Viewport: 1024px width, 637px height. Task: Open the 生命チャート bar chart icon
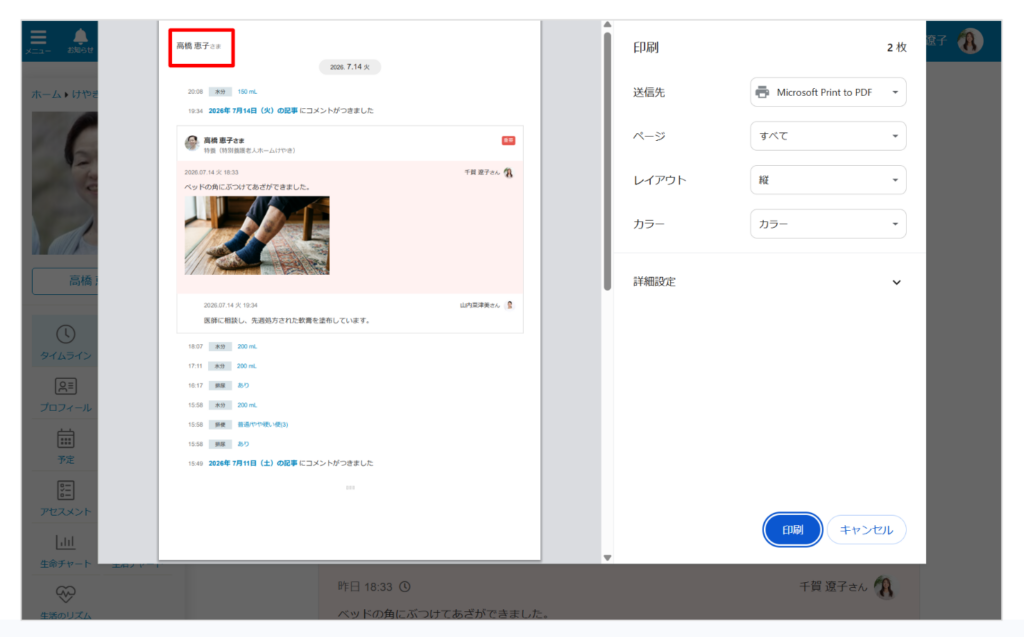(x=65, y=542)
